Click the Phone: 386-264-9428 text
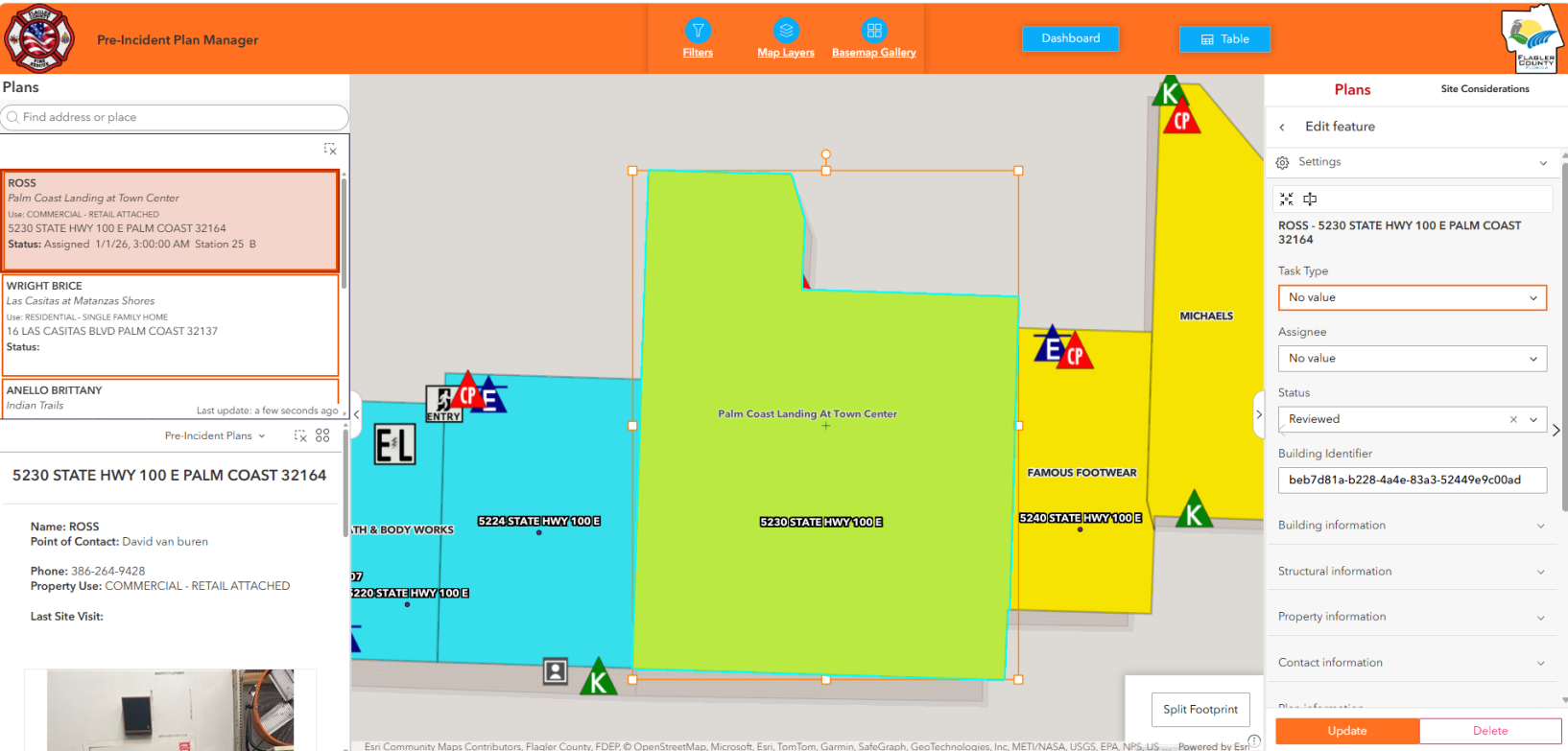Viewport: 1568px width, 751px height. [x=88, y=571]
